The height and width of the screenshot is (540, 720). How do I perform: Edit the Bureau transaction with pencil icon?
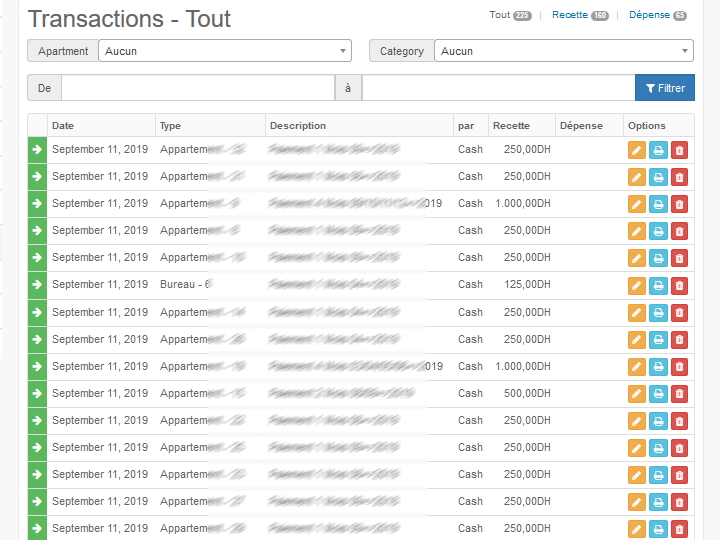[x=637, y=285]
